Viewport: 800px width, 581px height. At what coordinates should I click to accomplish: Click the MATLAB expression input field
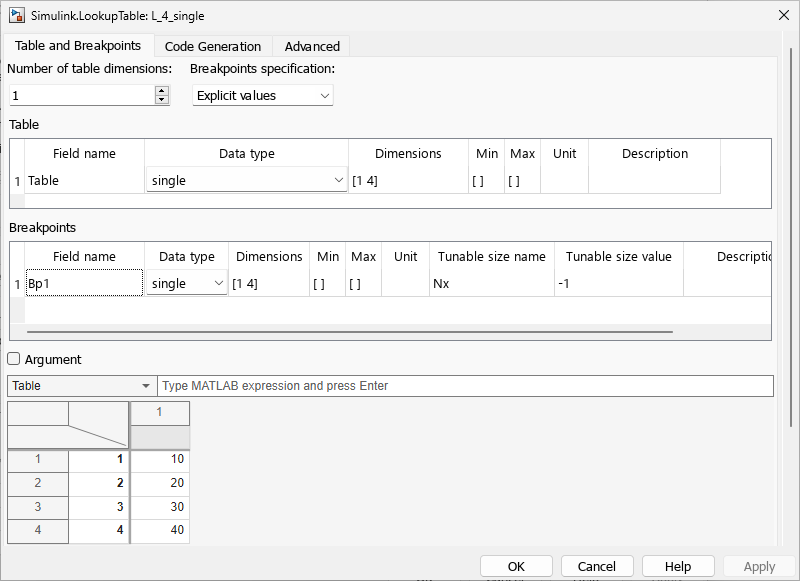click(465, 386)
